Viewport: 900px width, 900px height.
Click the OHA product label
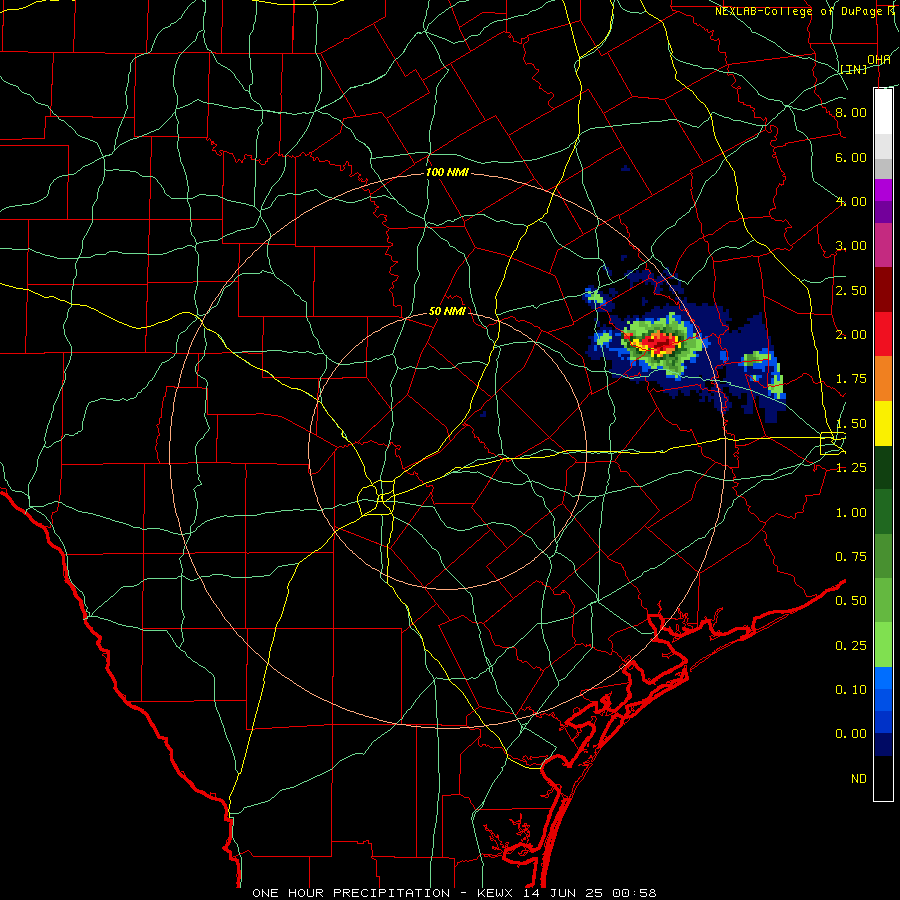(879, 60)
